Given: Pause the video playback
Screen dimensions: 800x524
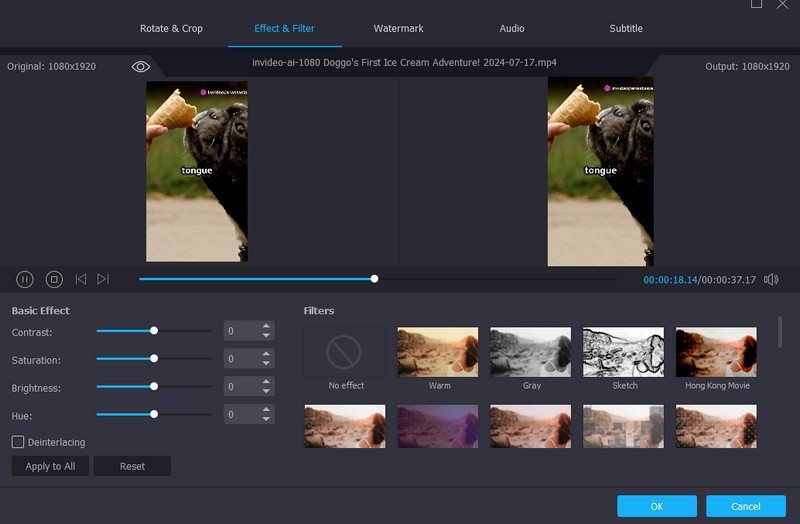Looking at the screenshot, I should (x=25, y=280).
